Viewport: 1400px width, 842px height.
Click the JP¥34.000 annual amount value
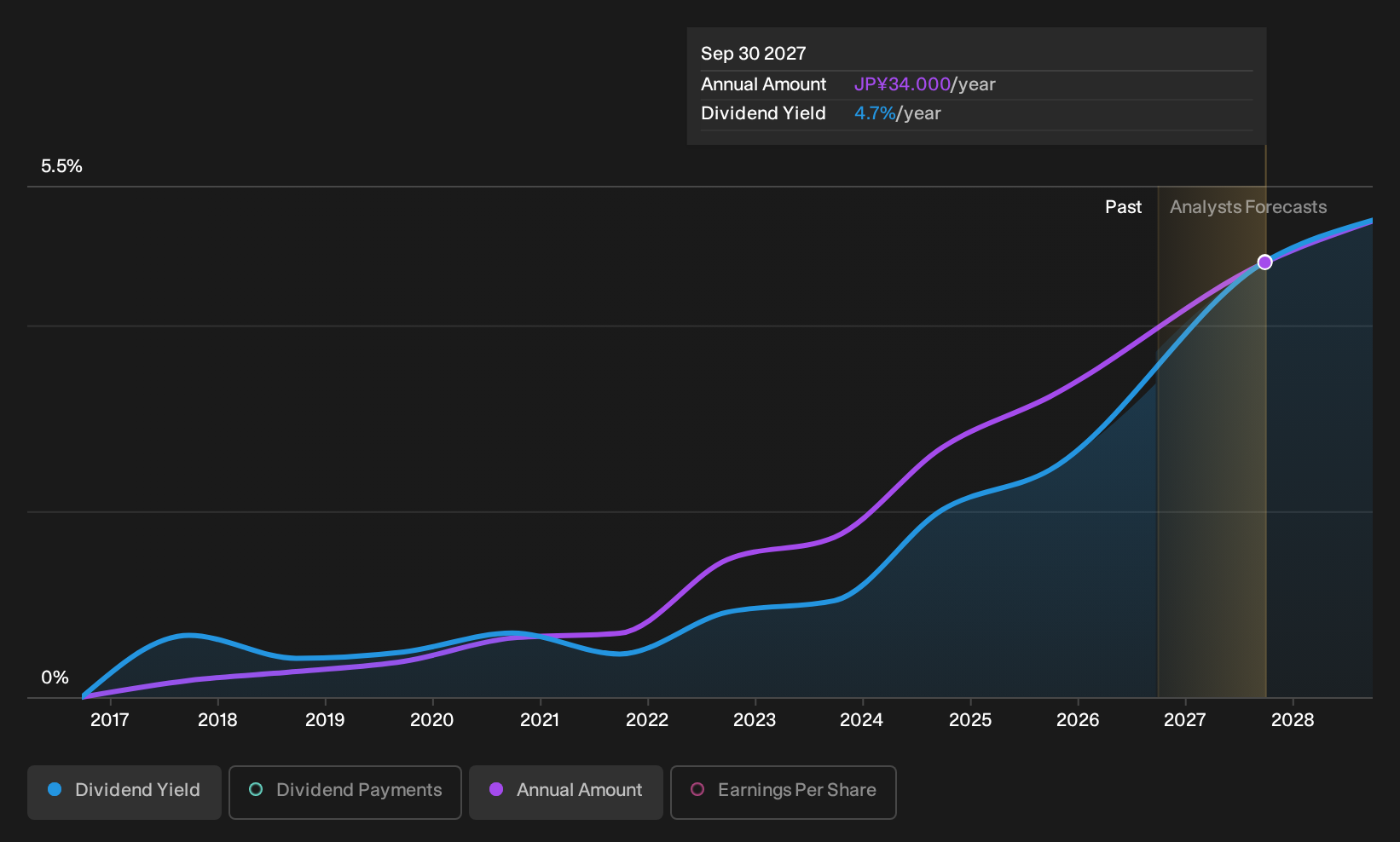pos(902,84)
